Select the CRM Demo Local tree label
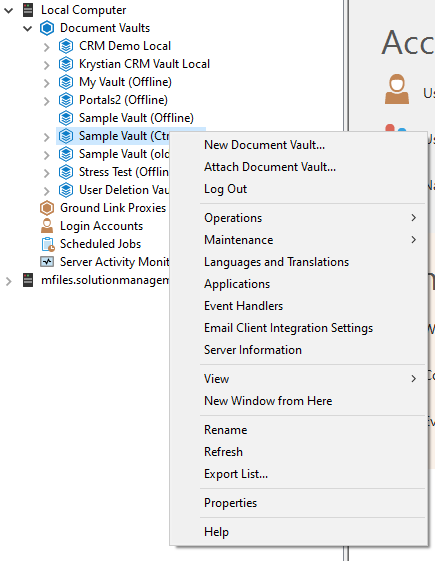Image resolution: width=435 pixels, height=561 pixels. pyautogui.click(x=125, y=46)
